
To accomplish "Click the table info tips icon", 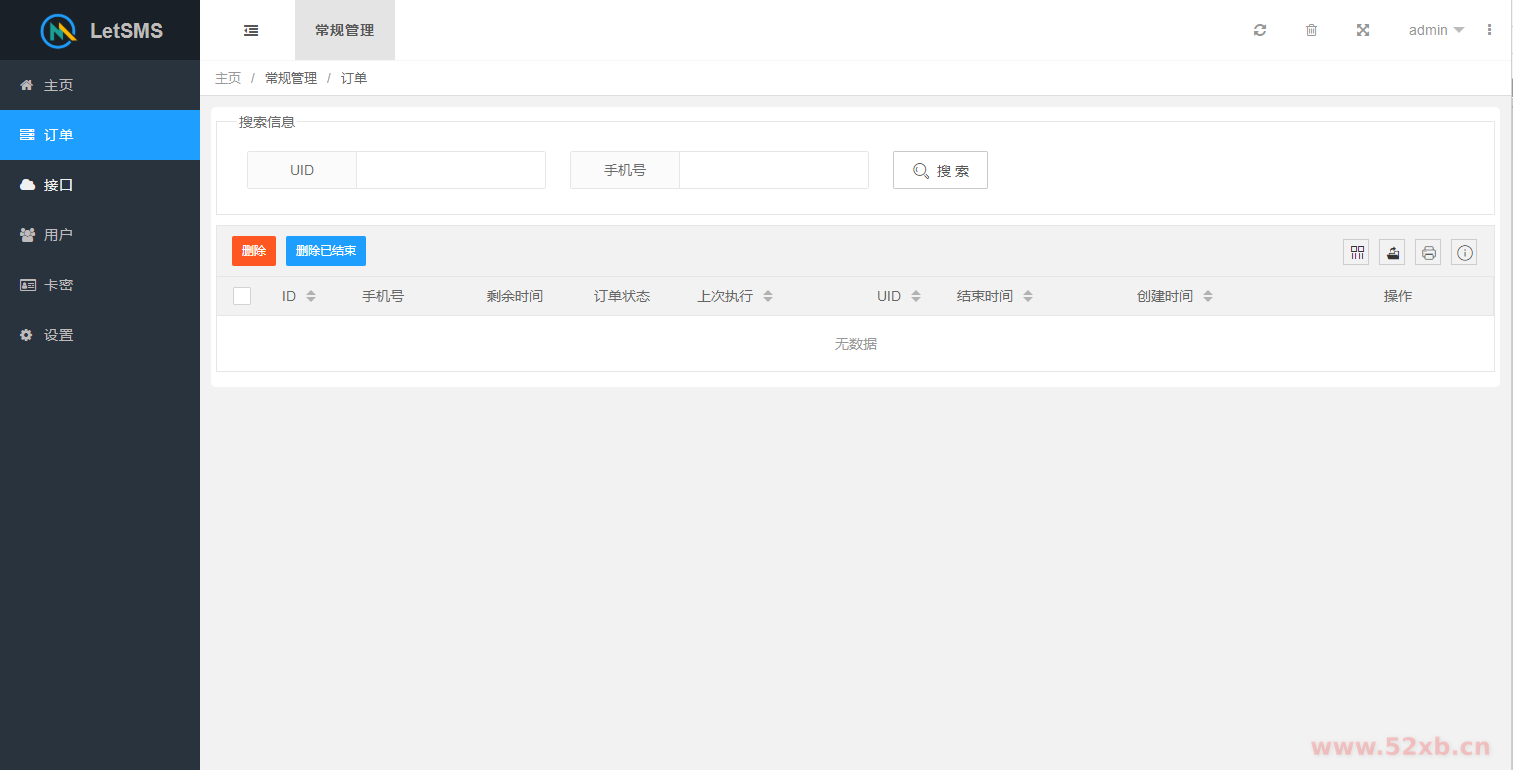I will tap(1464, 253).
